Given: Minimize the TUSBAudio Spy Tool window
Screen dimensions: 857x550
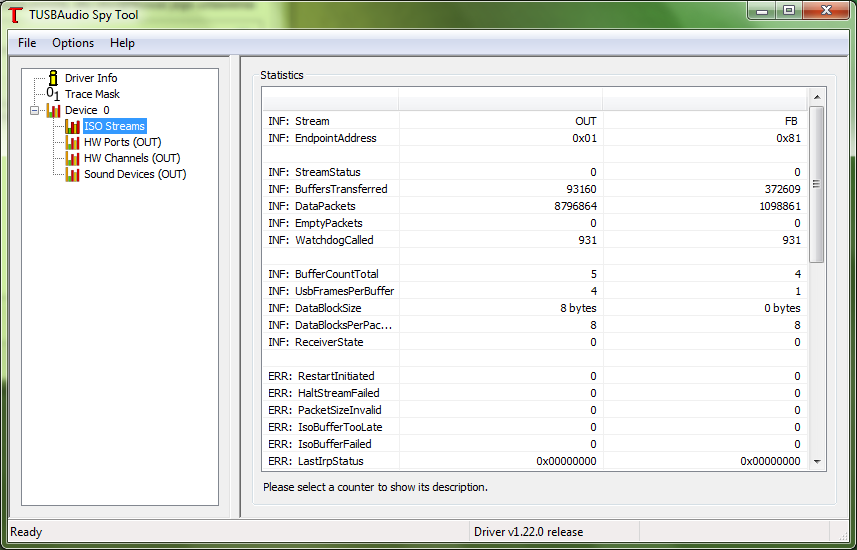Looking at the screenshot, I should (762, 11).
